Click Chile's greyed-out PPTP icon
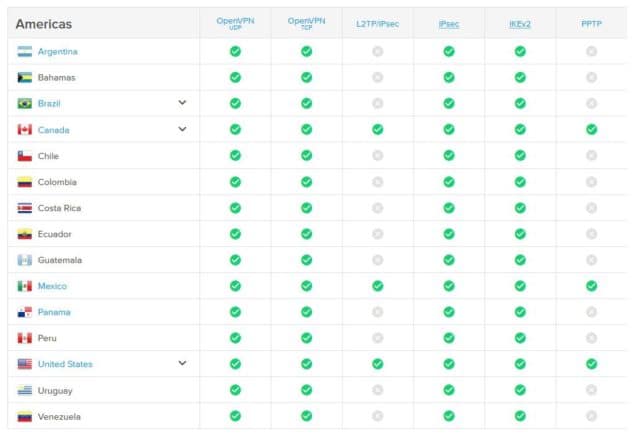640x437 pixels. click(x=591, y=155)
